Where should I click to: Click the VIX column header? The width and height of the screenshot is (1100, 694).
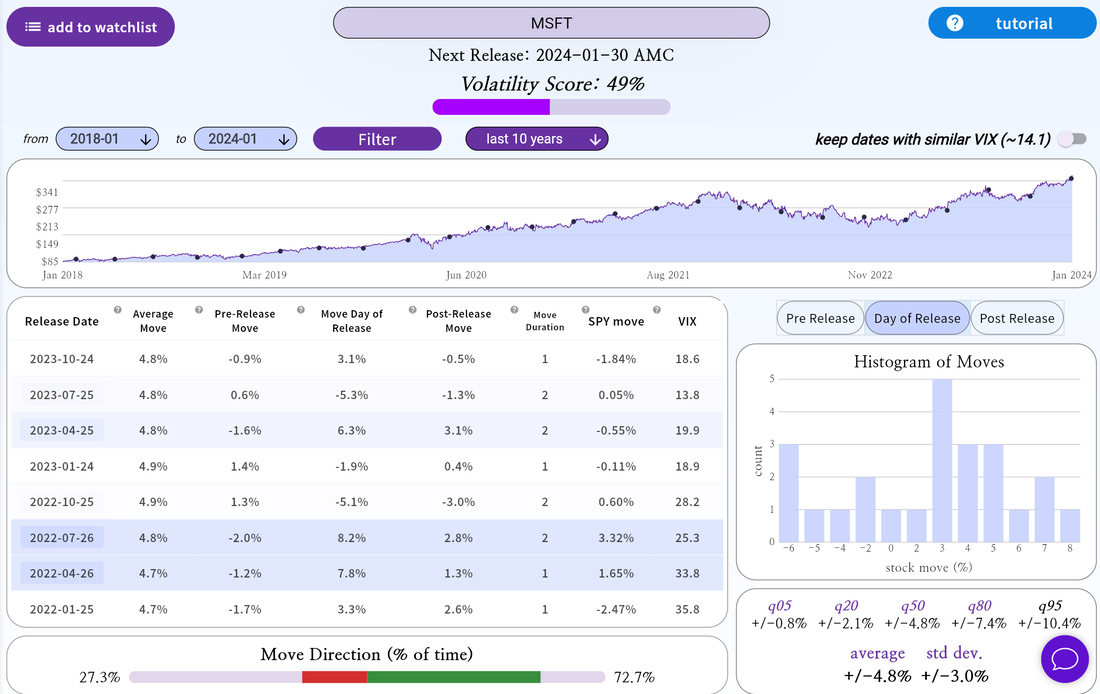click(x=688, y=321)
